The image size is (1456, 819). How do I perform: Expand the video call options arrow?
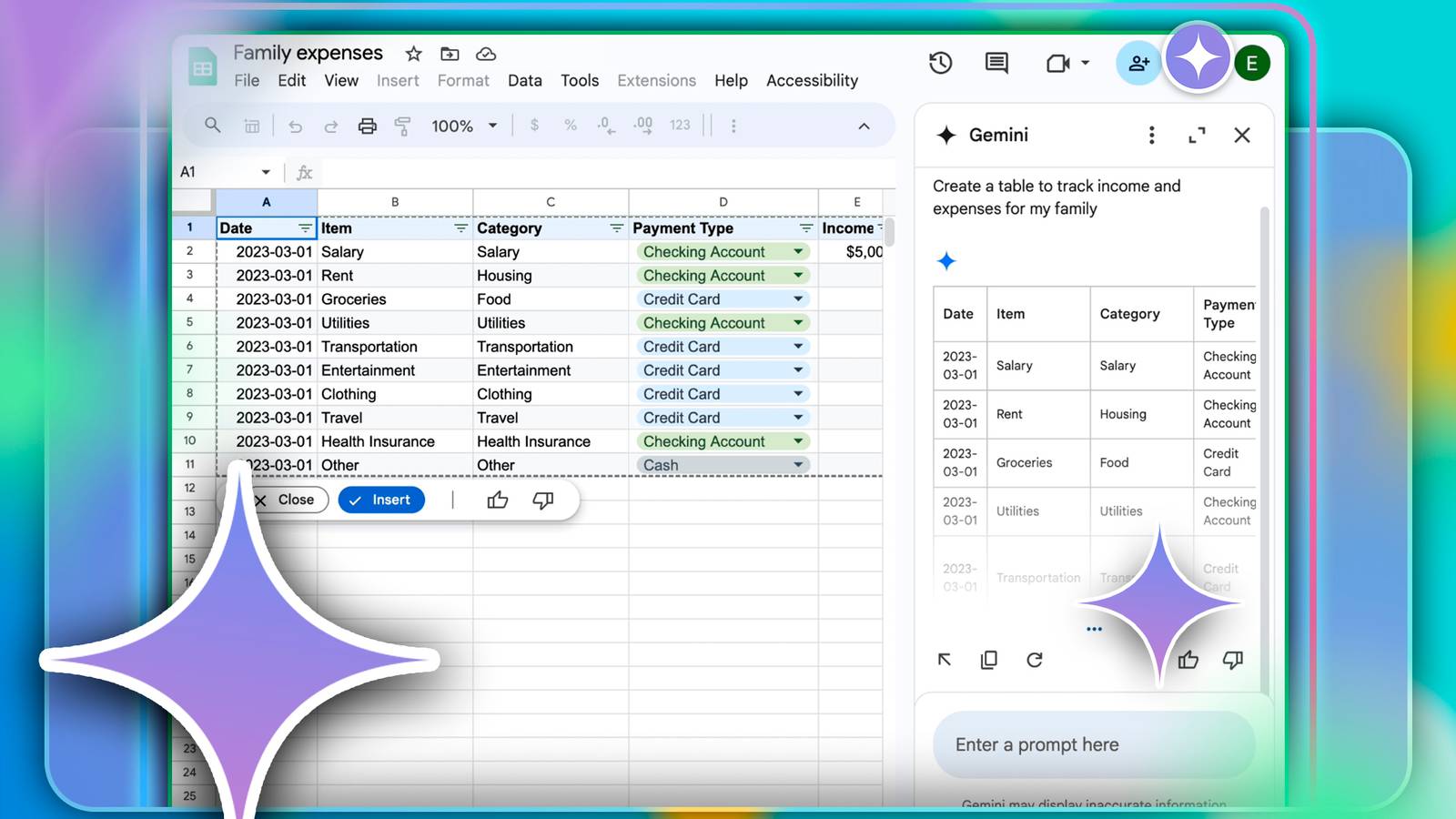point(1085,63)
